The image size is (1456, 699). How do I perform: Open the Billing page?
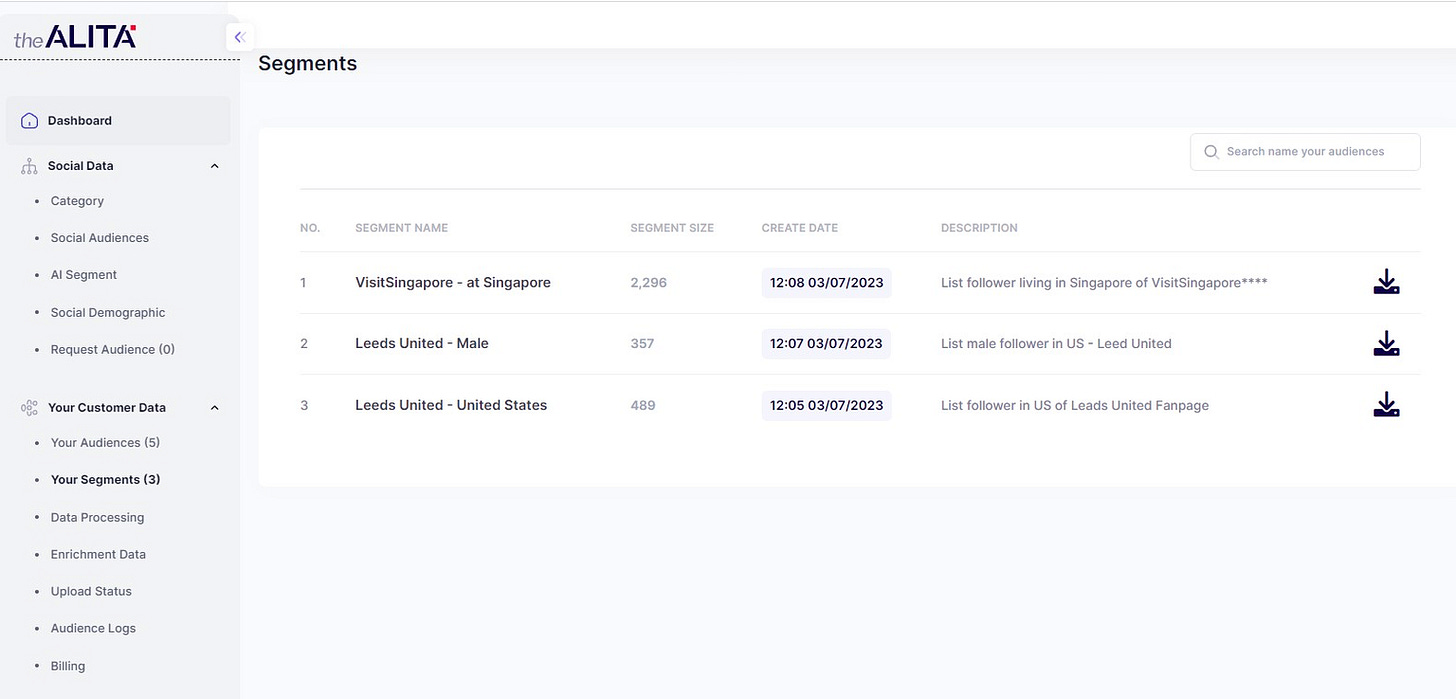68,666
